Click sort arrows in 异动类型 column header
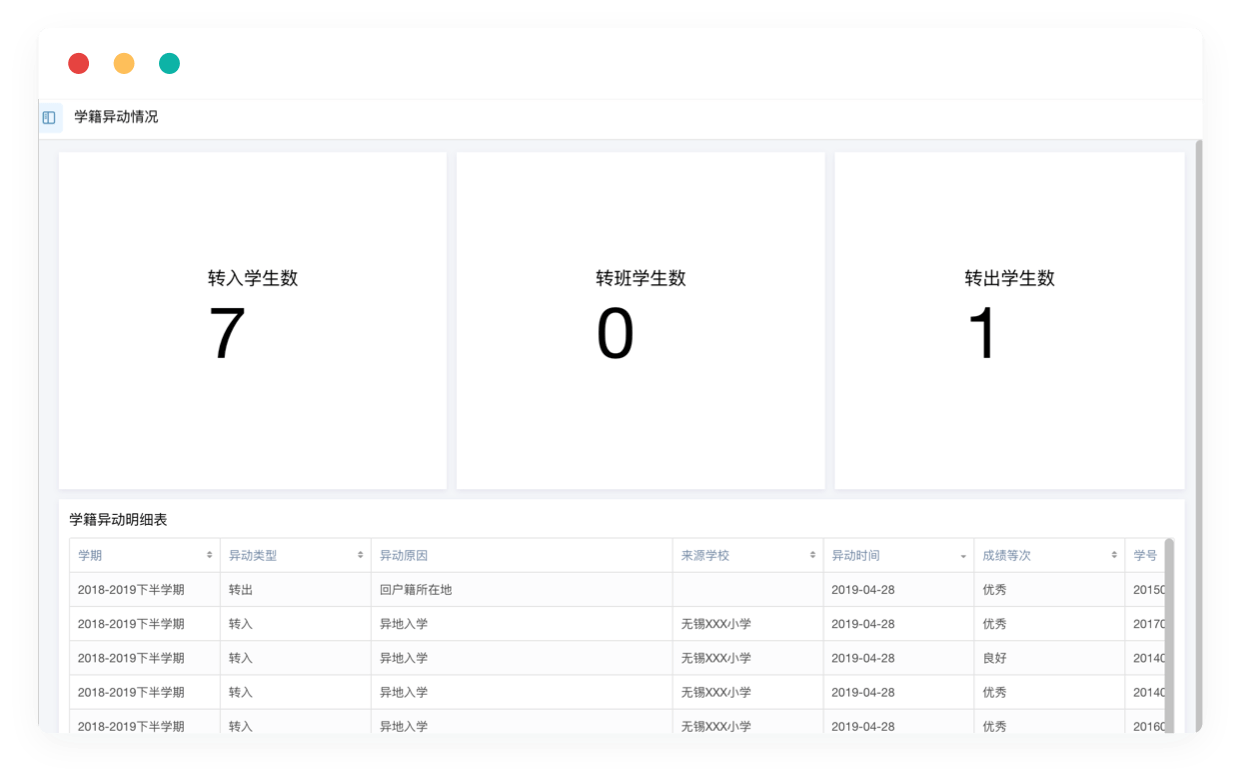Viewport: 1242px width, 782px height. pos(360,555)
